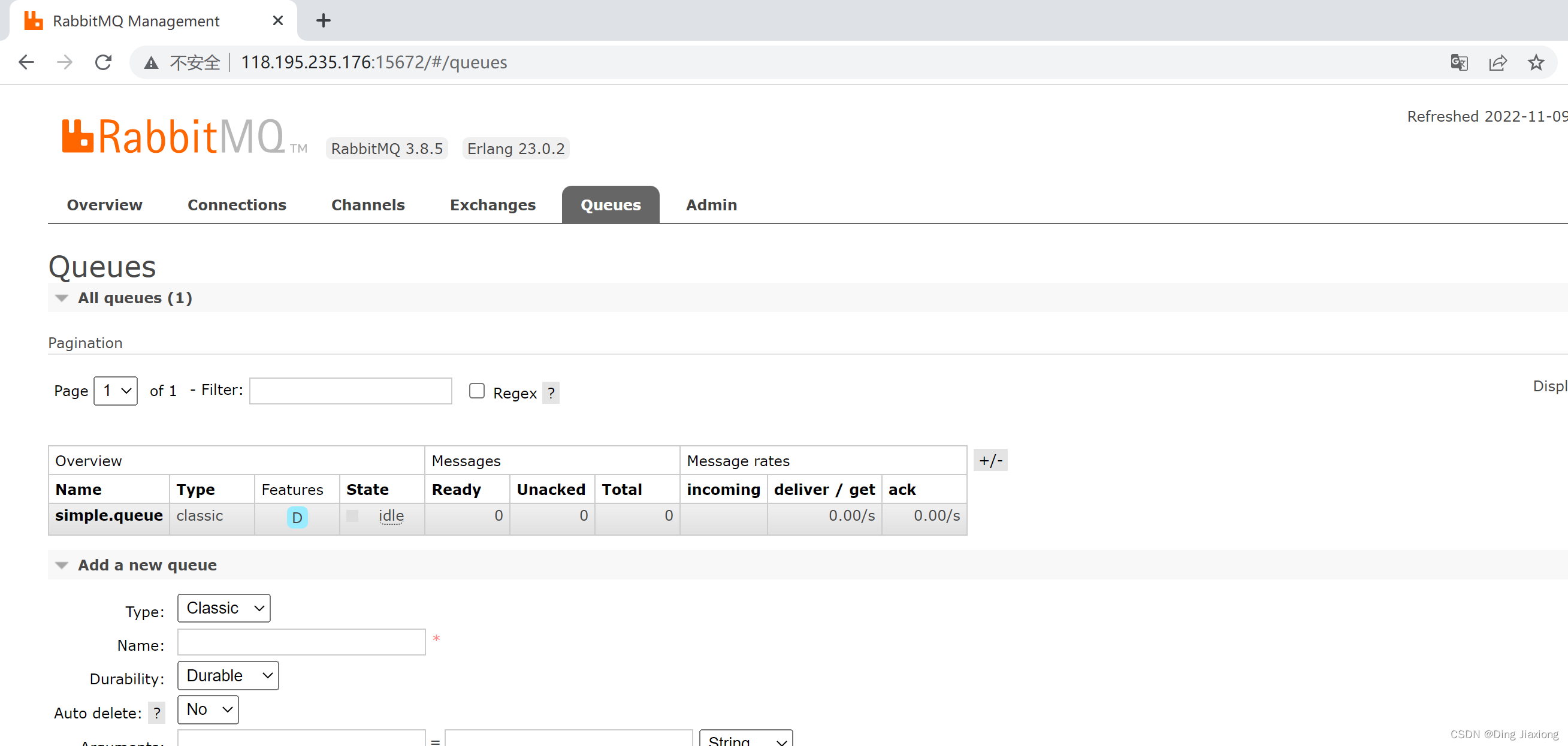This screenshot has width=1568, height=746.
Task: Open the Auto delete dropdown
Action: (208, 709)
